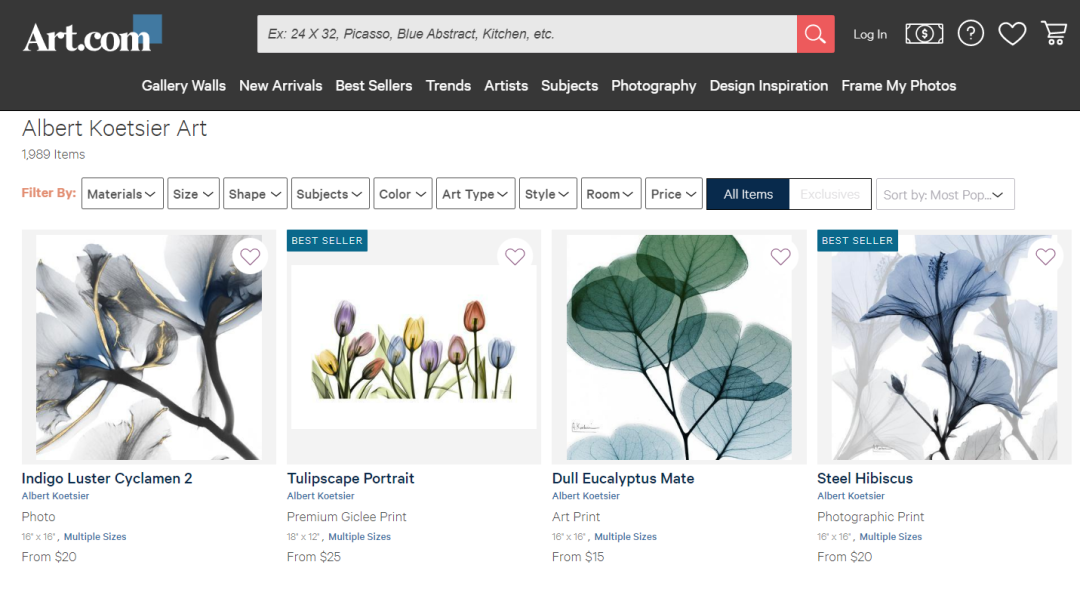Expand the Style filter
Viewport: 1080px width, 605px height.
tap(548, 194)
